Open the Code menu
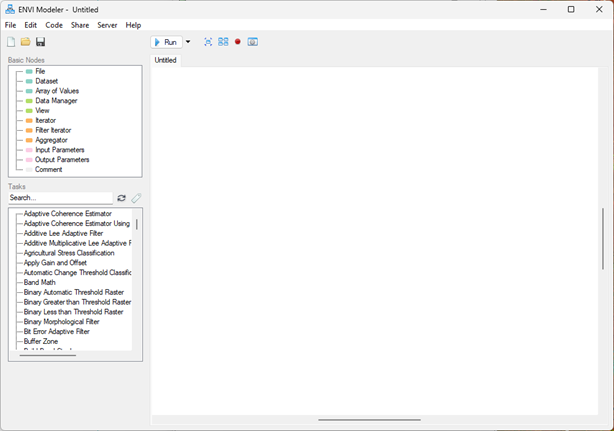Screen dimensions: 614x431 coord(54,25)
